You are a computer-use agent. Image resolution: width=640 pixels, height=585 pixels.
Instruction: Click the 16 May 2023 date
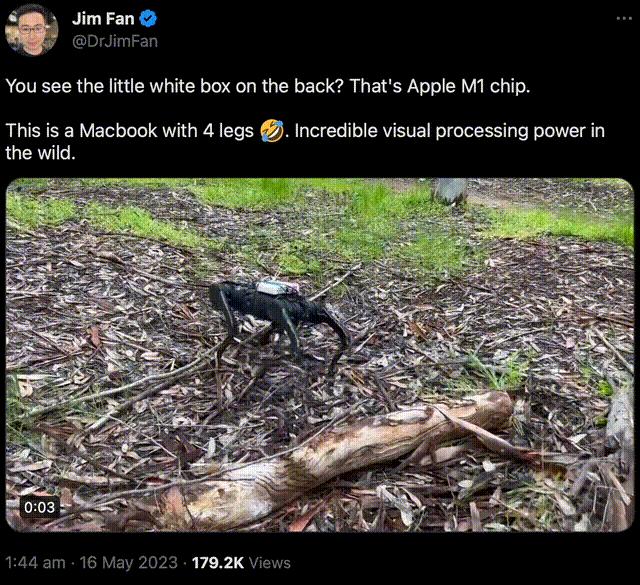click(x=126, y=562)
